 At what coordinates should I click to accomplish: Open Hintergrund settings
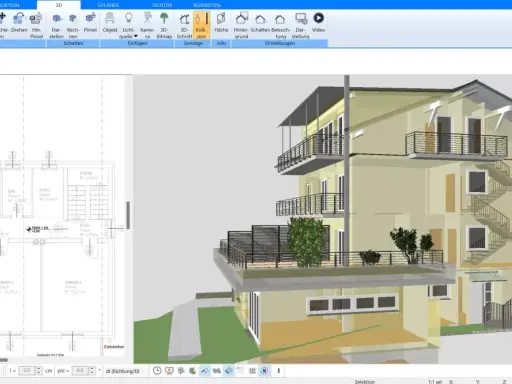click(x=241, y=25)
